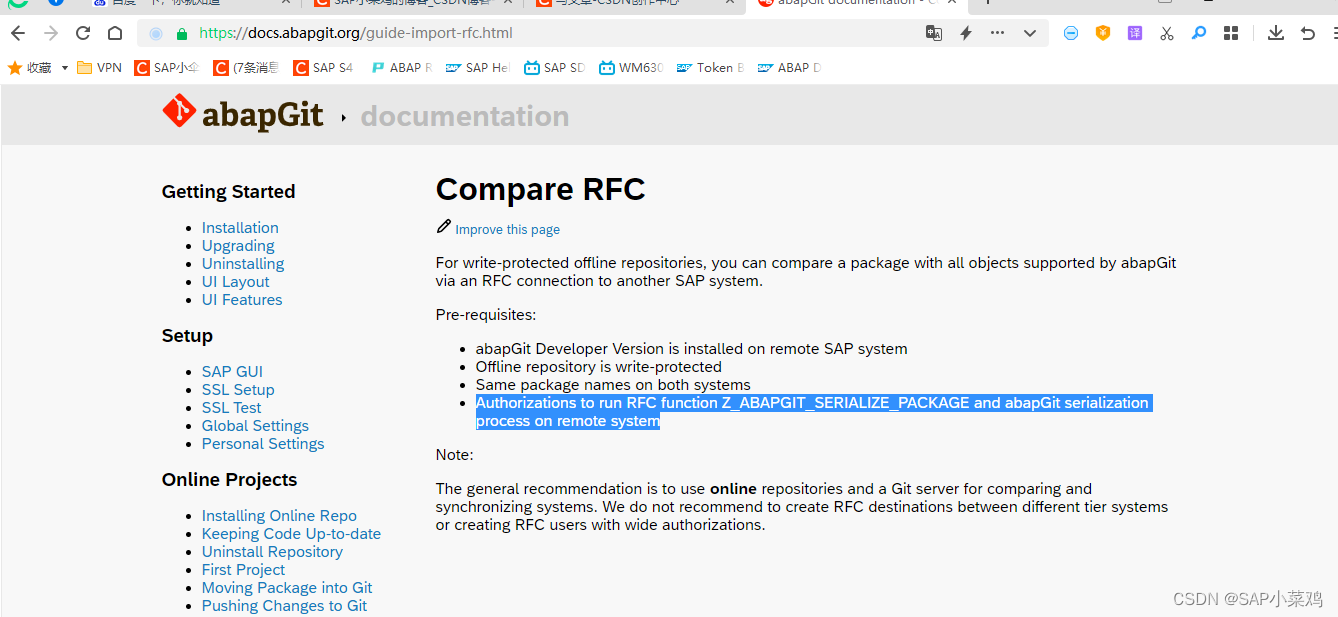Open the Keeping Code Up-to-date link

click(x=291, y=533)
